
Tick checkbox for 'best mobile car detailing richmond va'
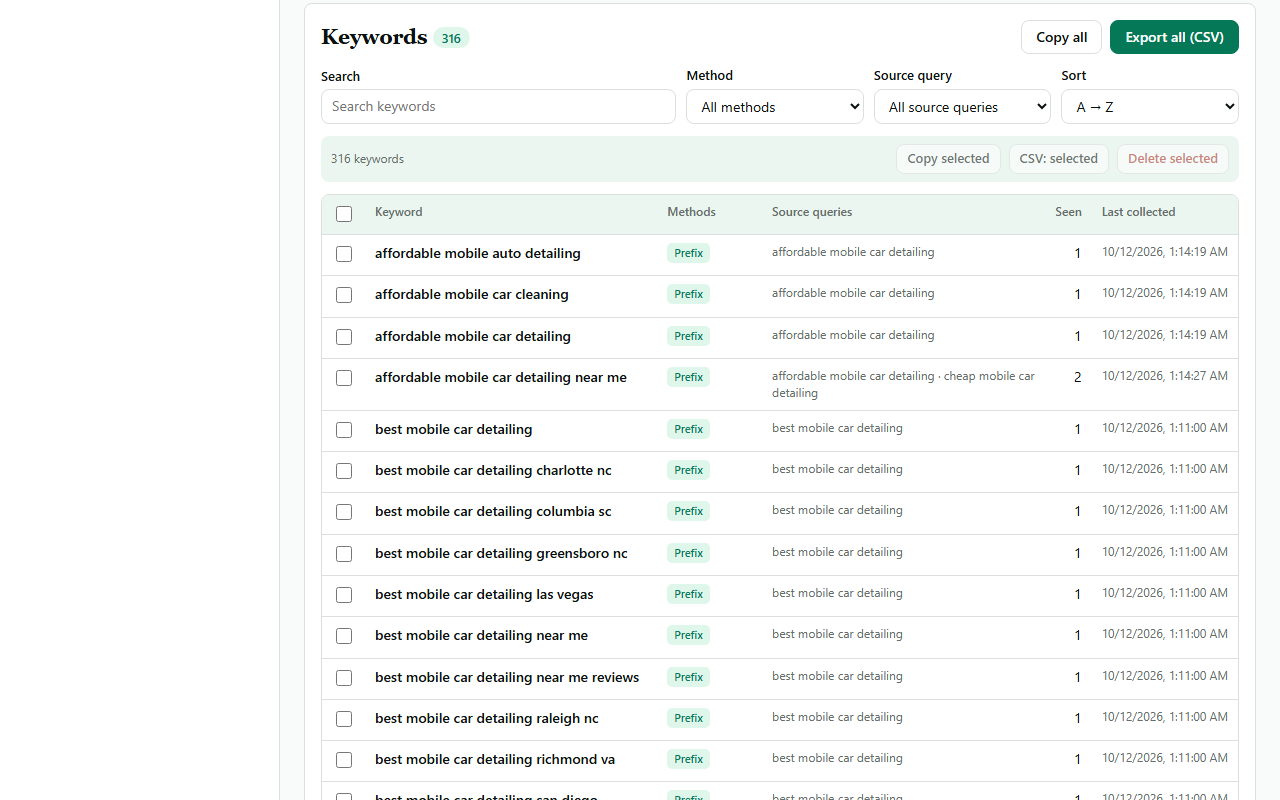click(x=344, y=760)
